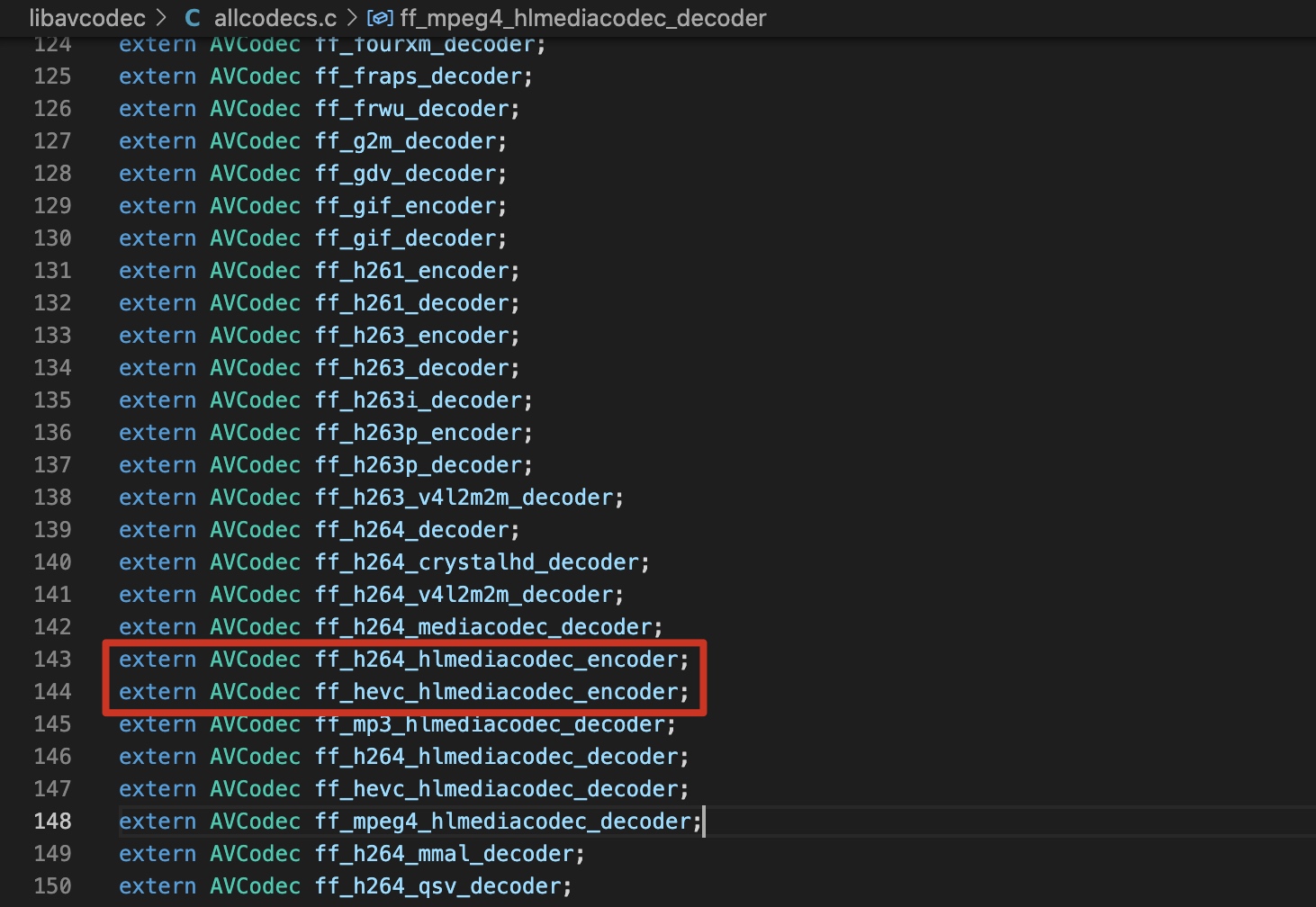Click identifier ff_h264_v4l2m2m_decoder

click(464, 595)
